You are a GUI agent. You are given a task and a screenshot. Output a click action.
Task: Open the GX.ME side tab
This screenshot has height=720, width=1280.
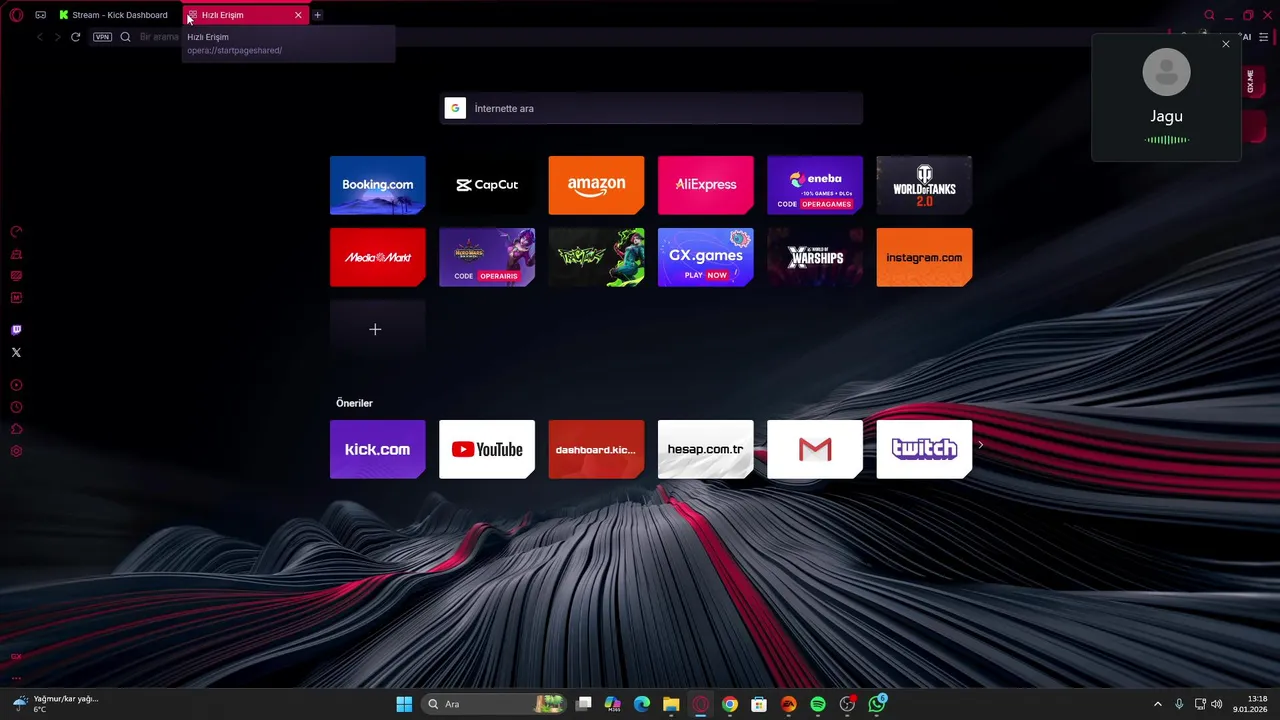[1251, 82]
